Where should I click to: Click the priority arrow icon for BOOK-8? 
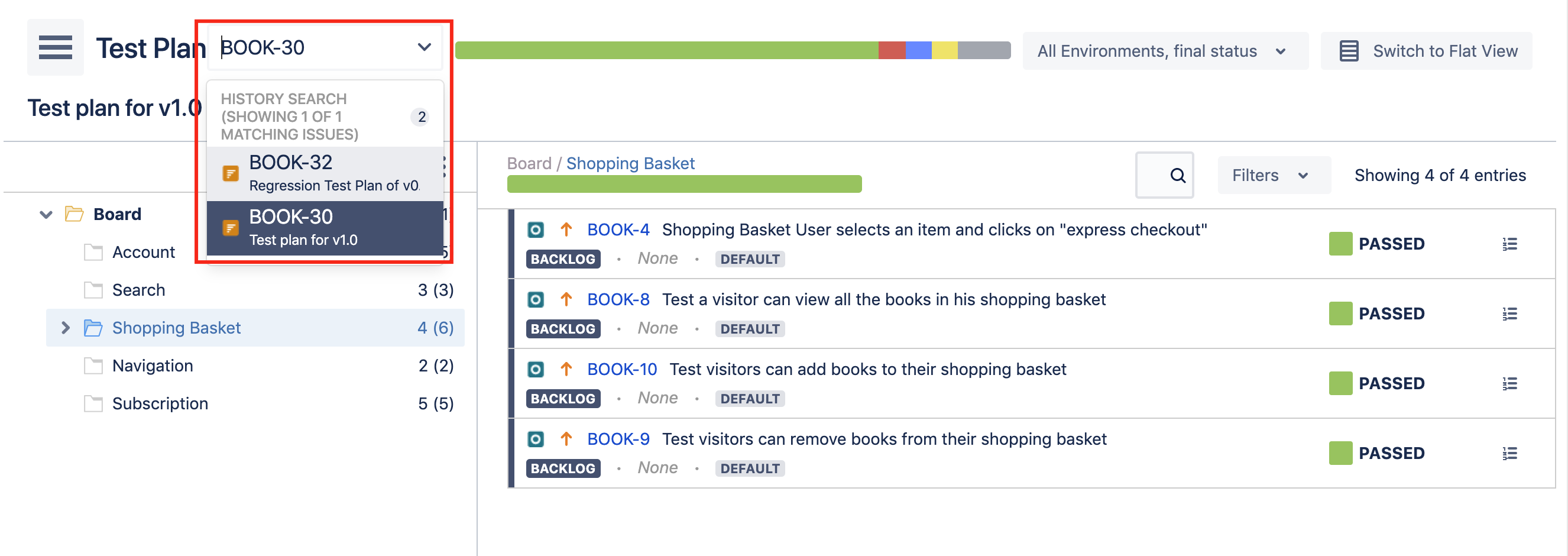click(x=566, y=300)
